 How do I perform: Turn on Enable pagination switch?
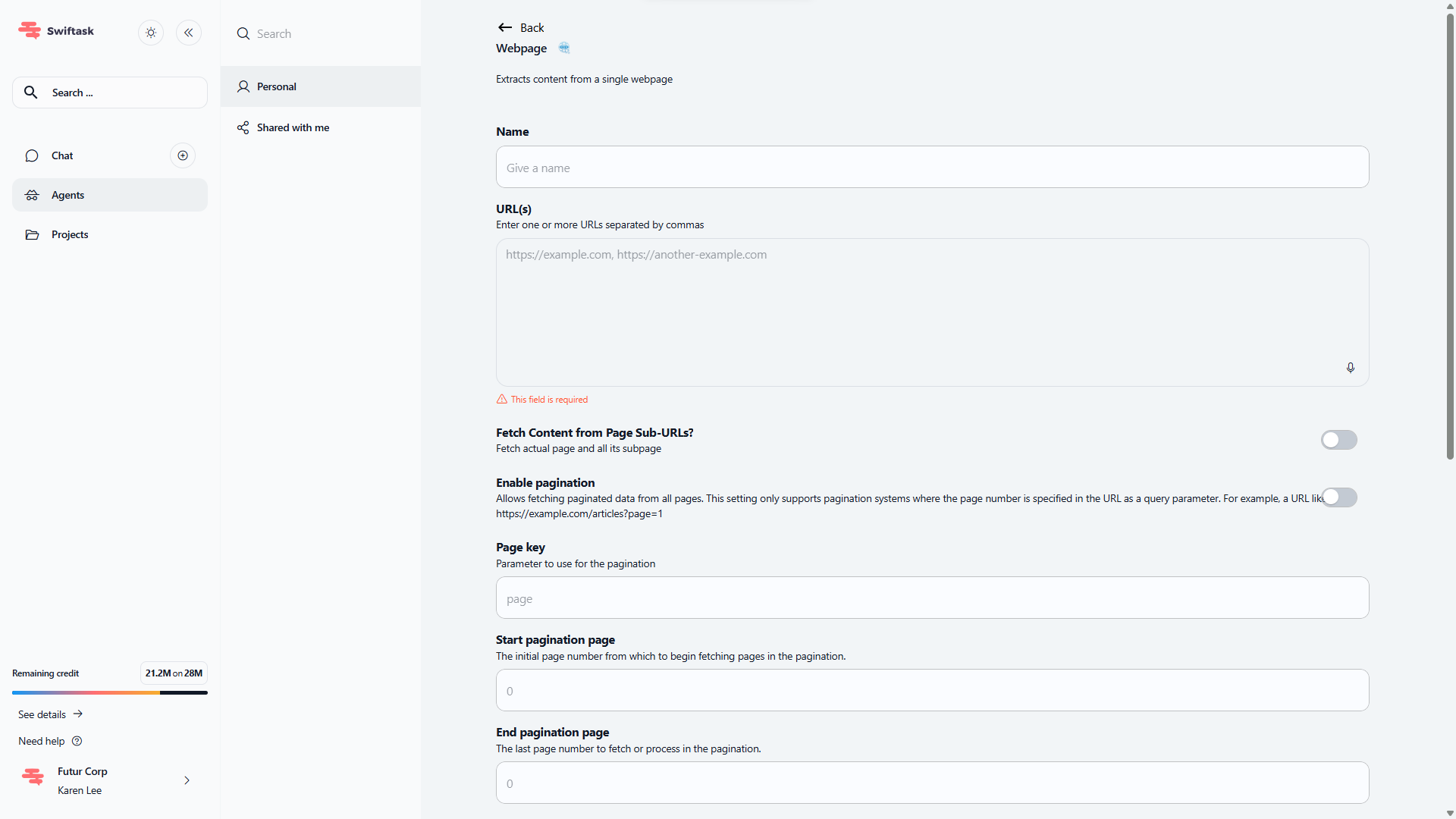1338,497
